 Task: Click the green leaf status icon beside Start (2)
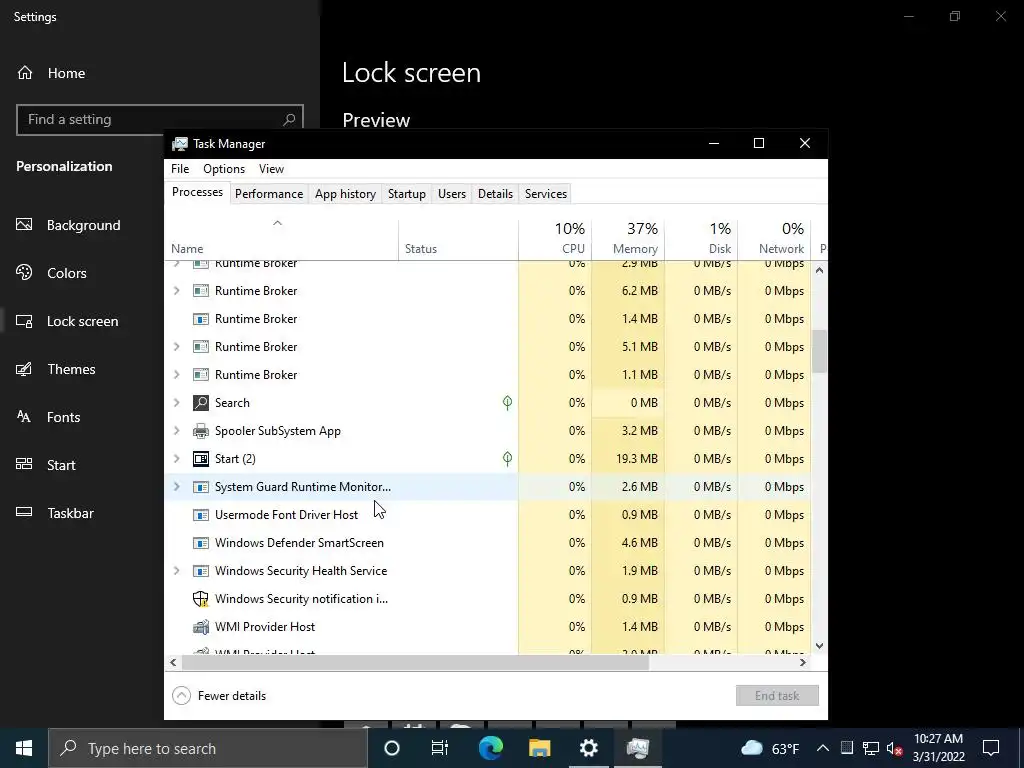coord(507,459)
